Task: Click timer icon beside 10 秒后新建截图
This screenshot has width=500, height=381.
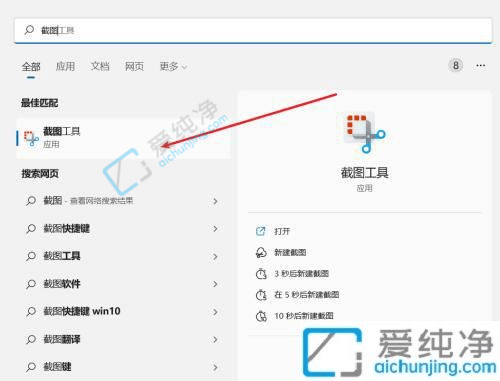Action: [x=261, y=316]
